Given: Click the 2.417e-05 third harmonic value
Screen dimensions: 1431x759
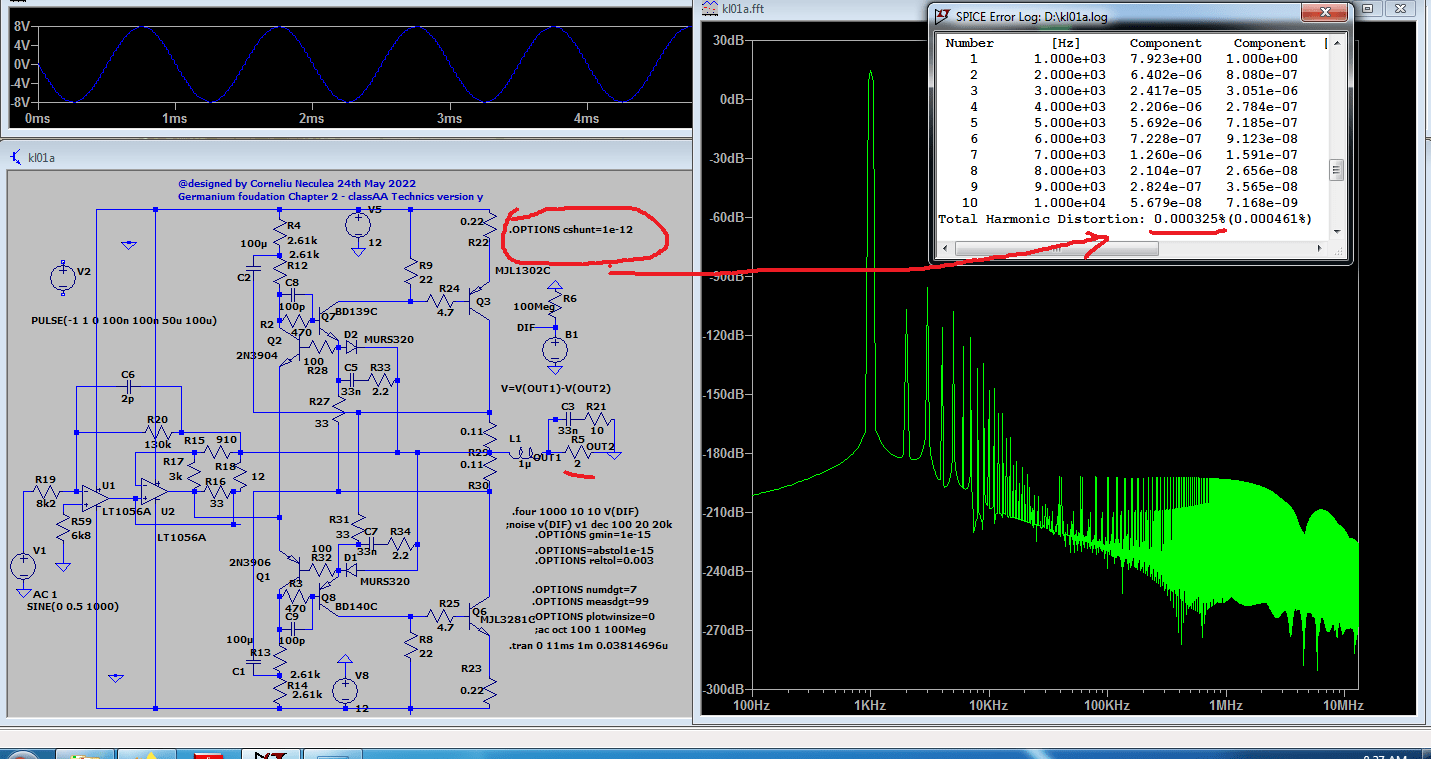Looking at the screenshot, I should [x=1166, y=91].
